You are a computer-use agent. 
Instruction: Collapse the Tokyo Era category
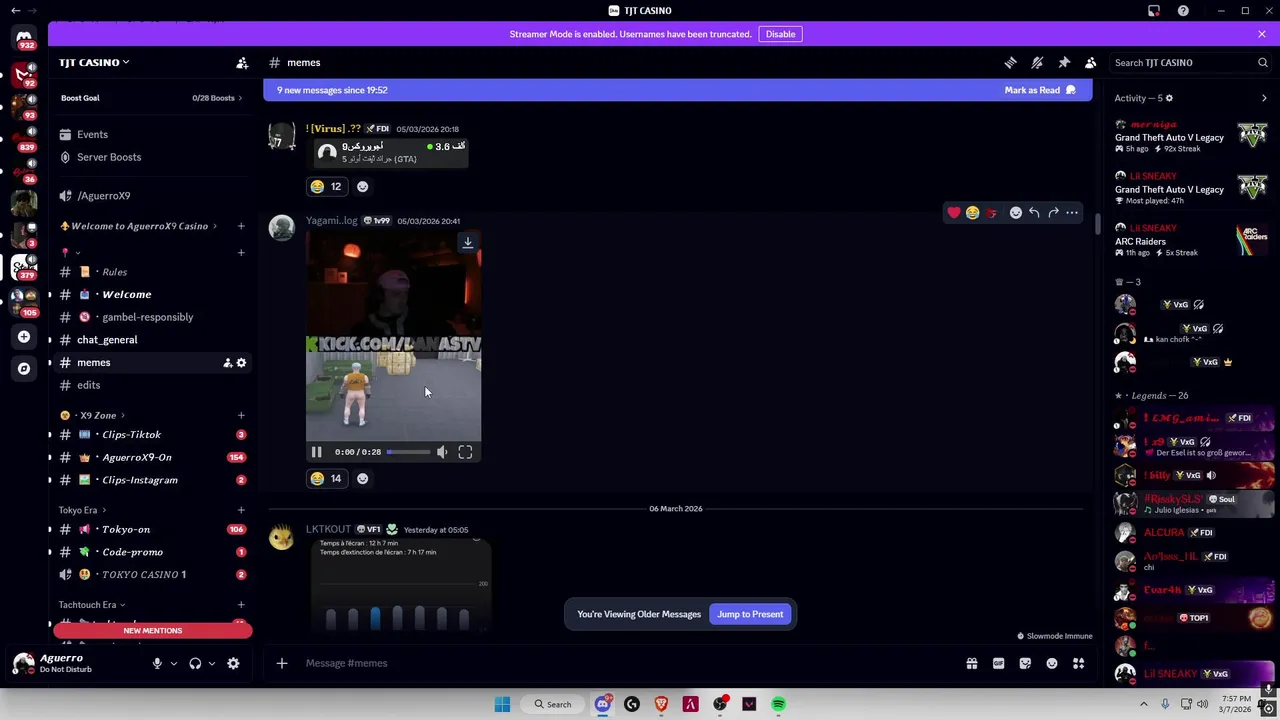tap(83, 510)
